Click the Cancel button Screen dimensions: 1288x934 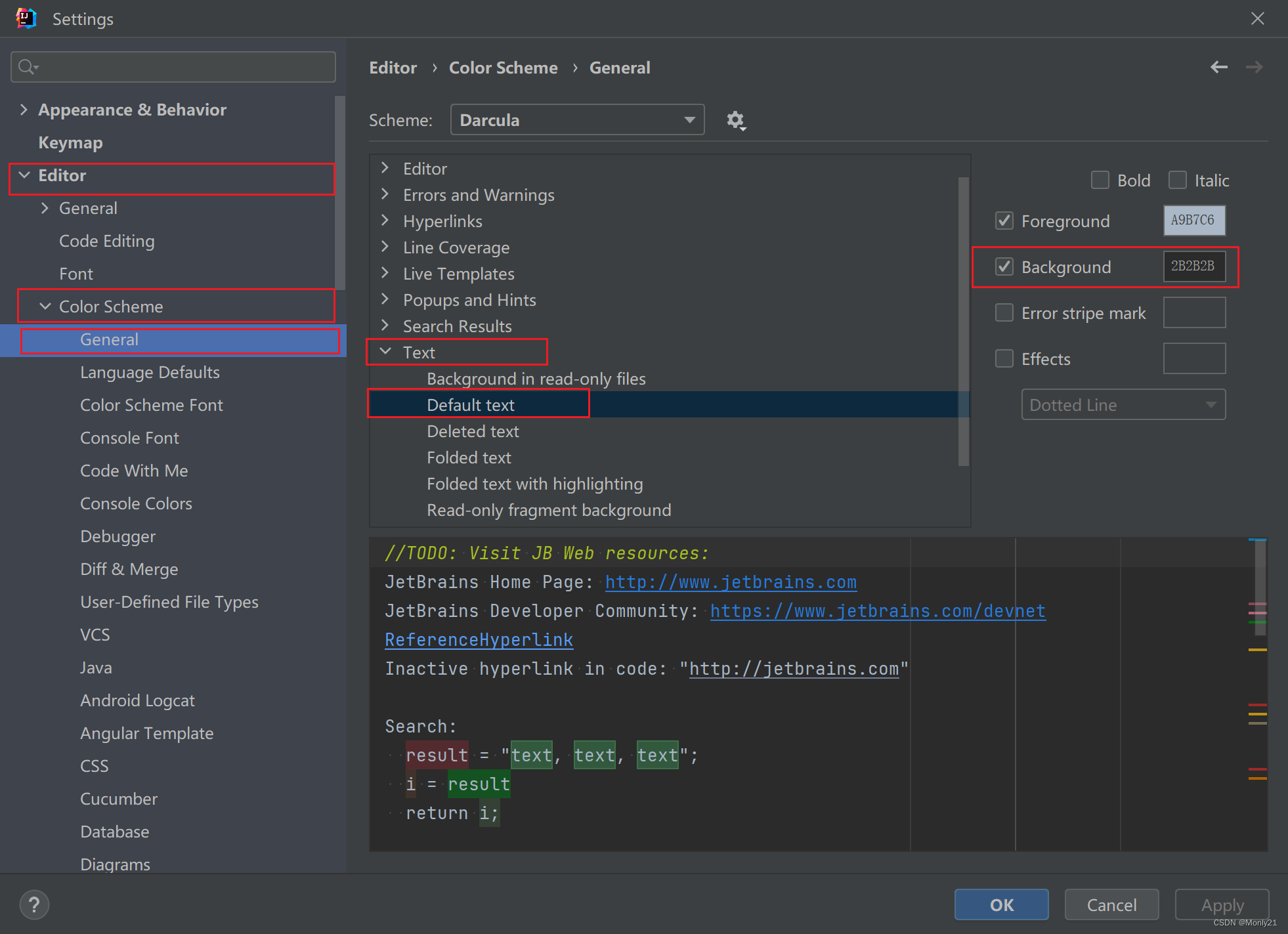[x=1111, y=904]
